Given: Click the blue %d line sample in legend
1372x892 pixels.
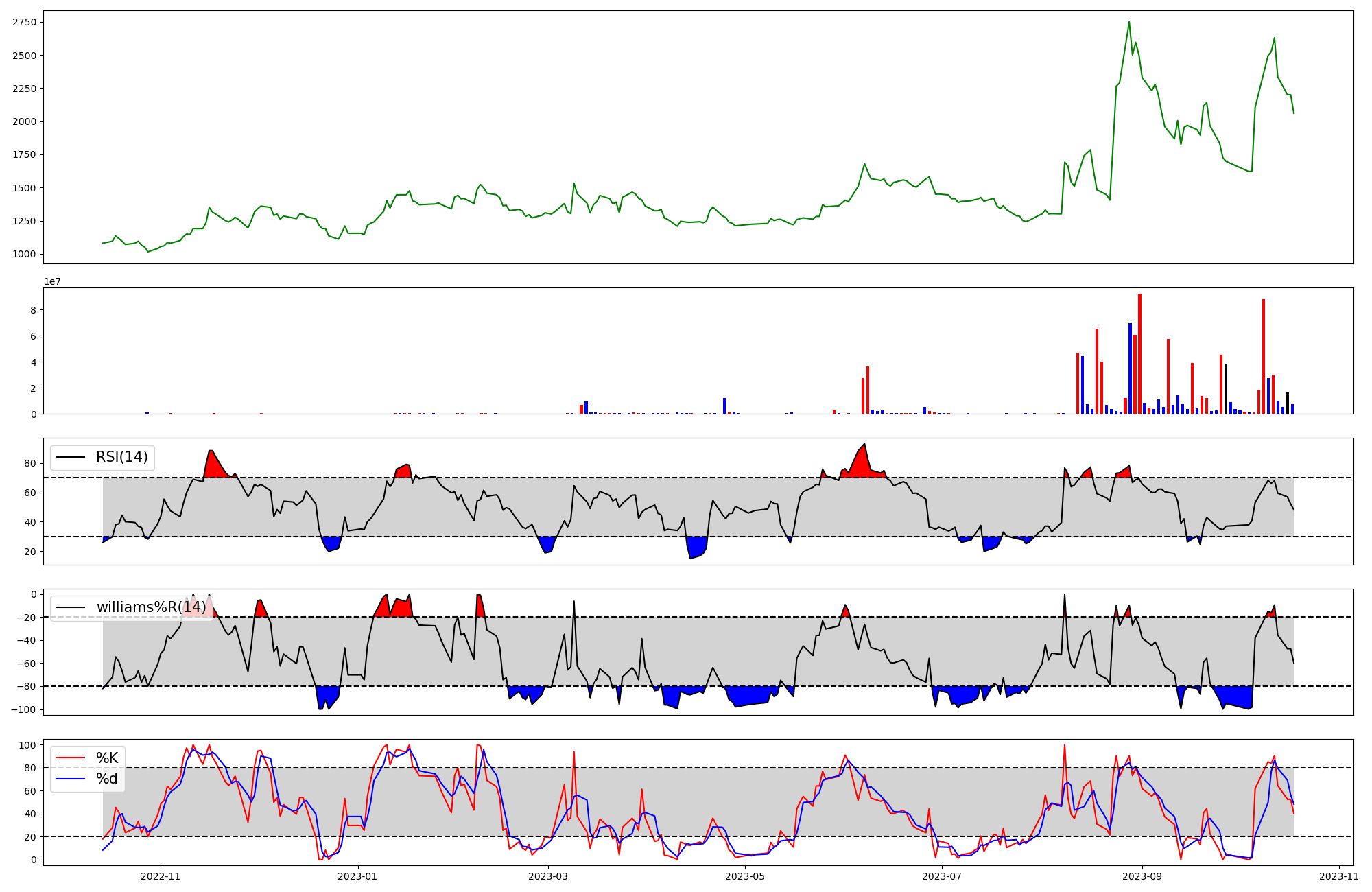Looking at the screenshot, I should [71, 779].
